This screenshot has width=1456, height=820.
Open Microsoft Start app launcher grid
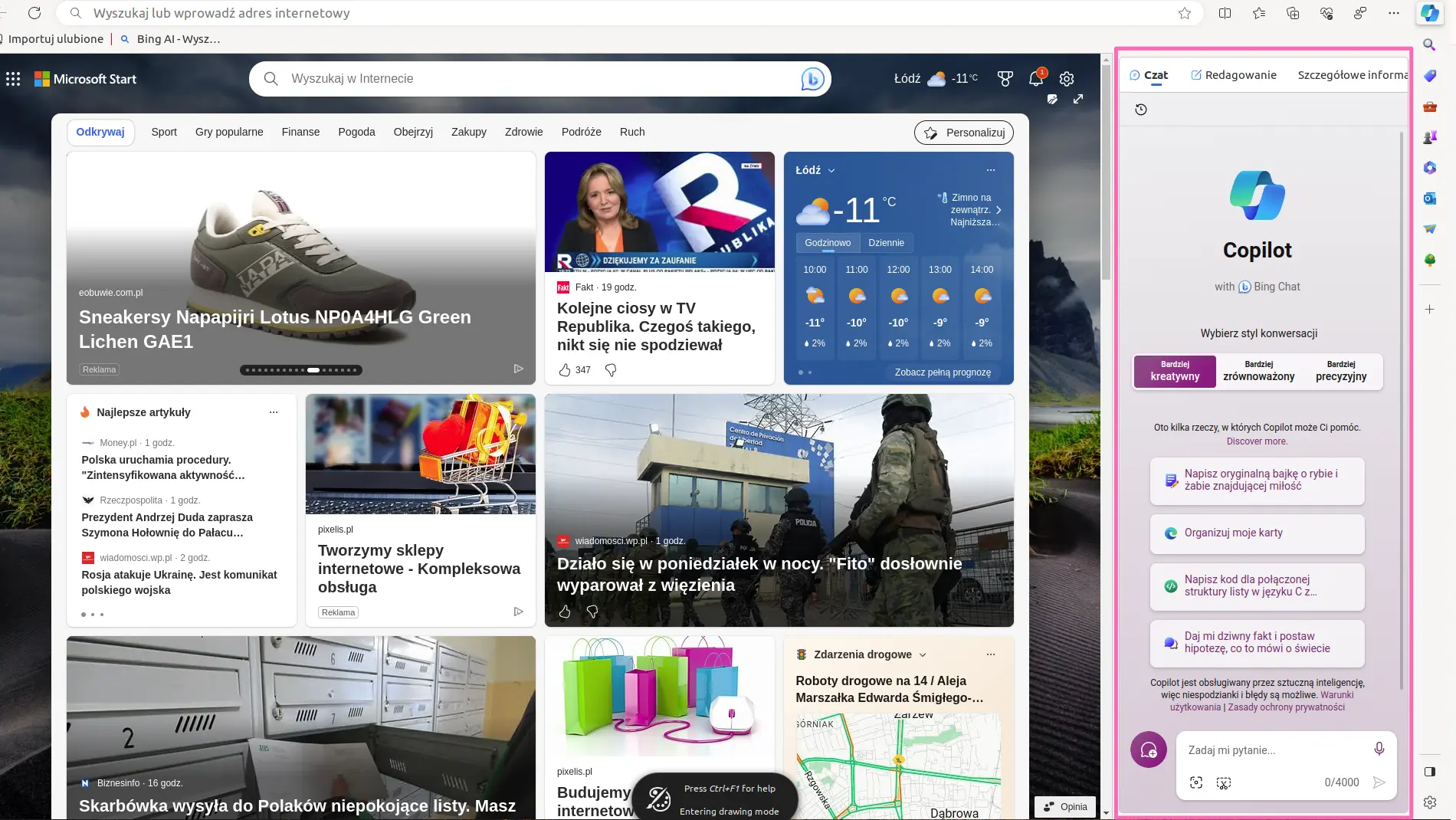point(13,79)
